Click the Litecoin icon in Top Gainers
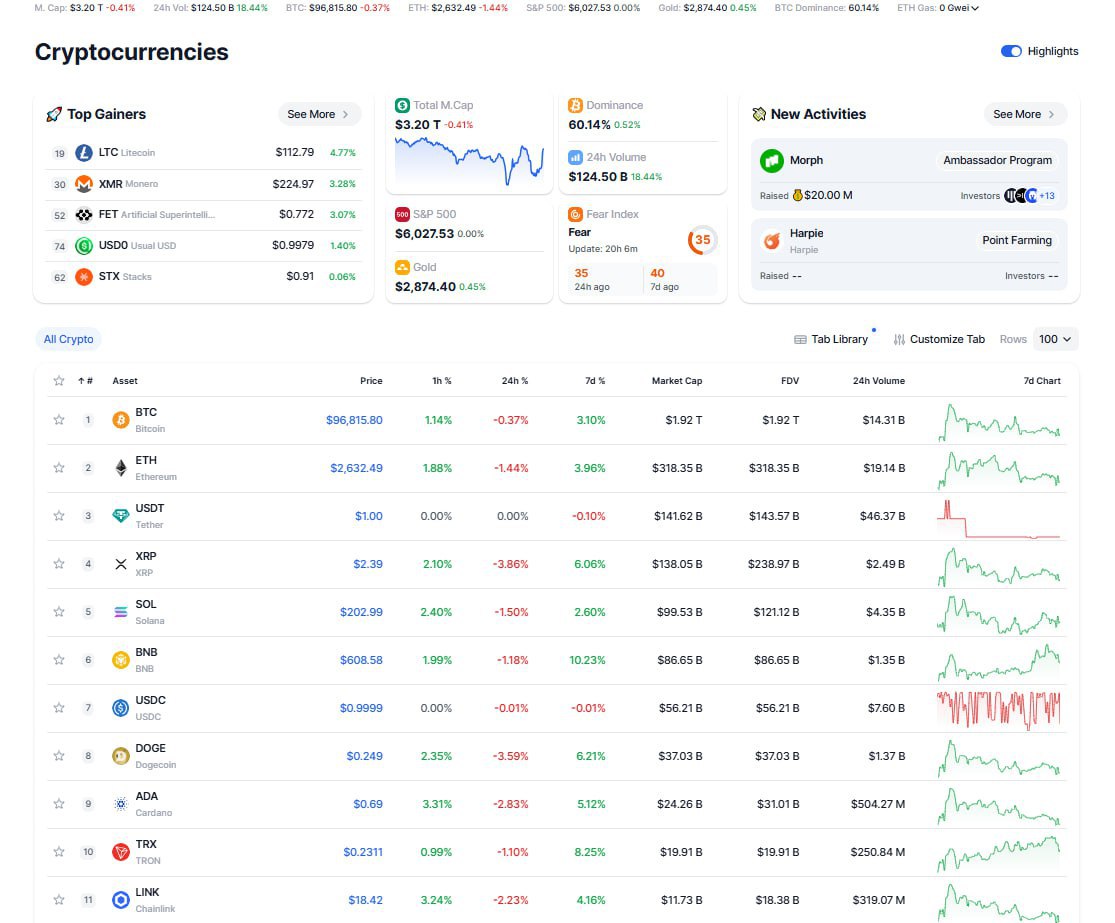The height and width of the screenshot is (923, 1115). [x=84, y=152]
